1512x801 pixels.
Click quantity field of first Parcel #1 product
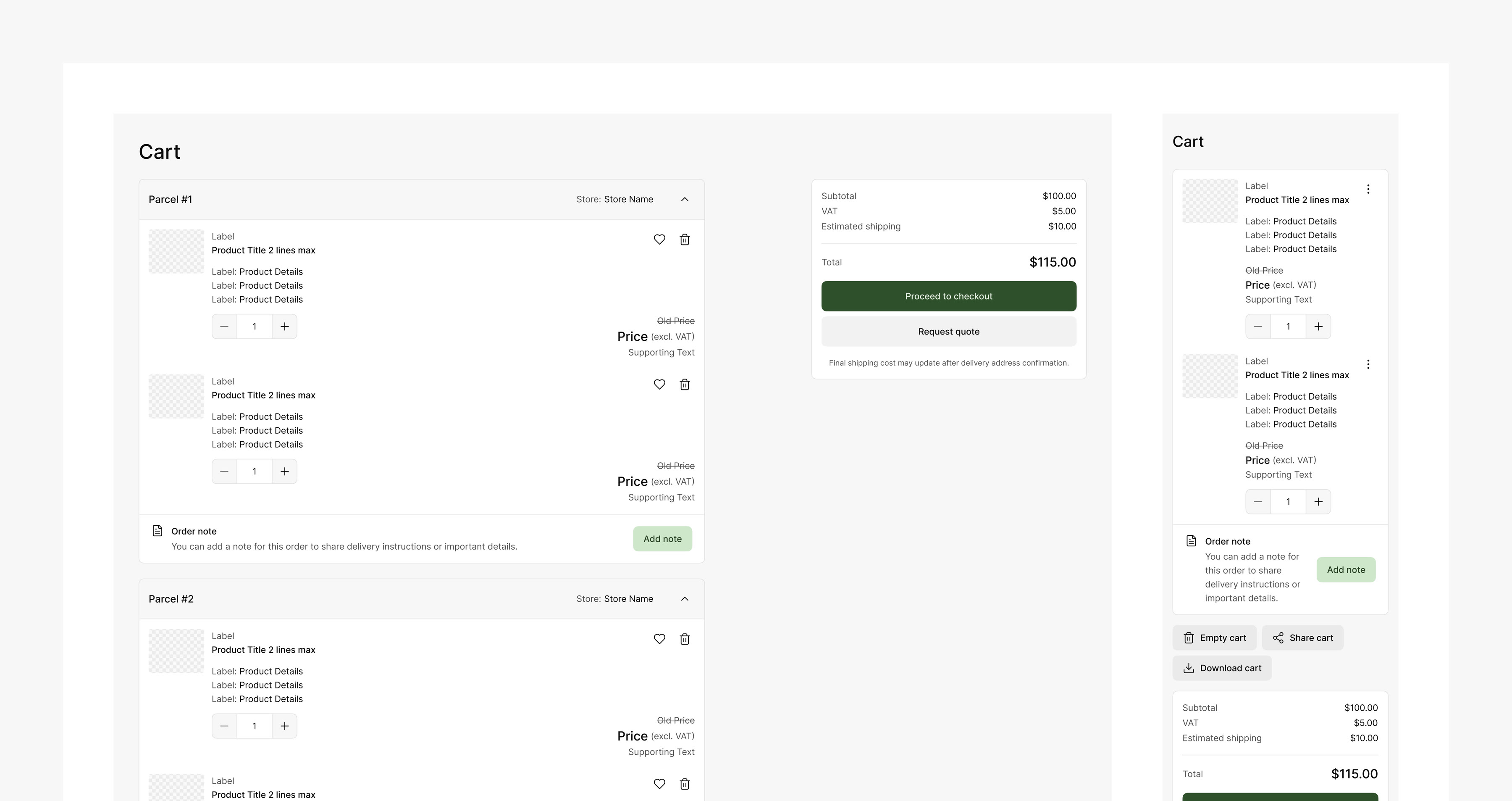tap(255, 327)
